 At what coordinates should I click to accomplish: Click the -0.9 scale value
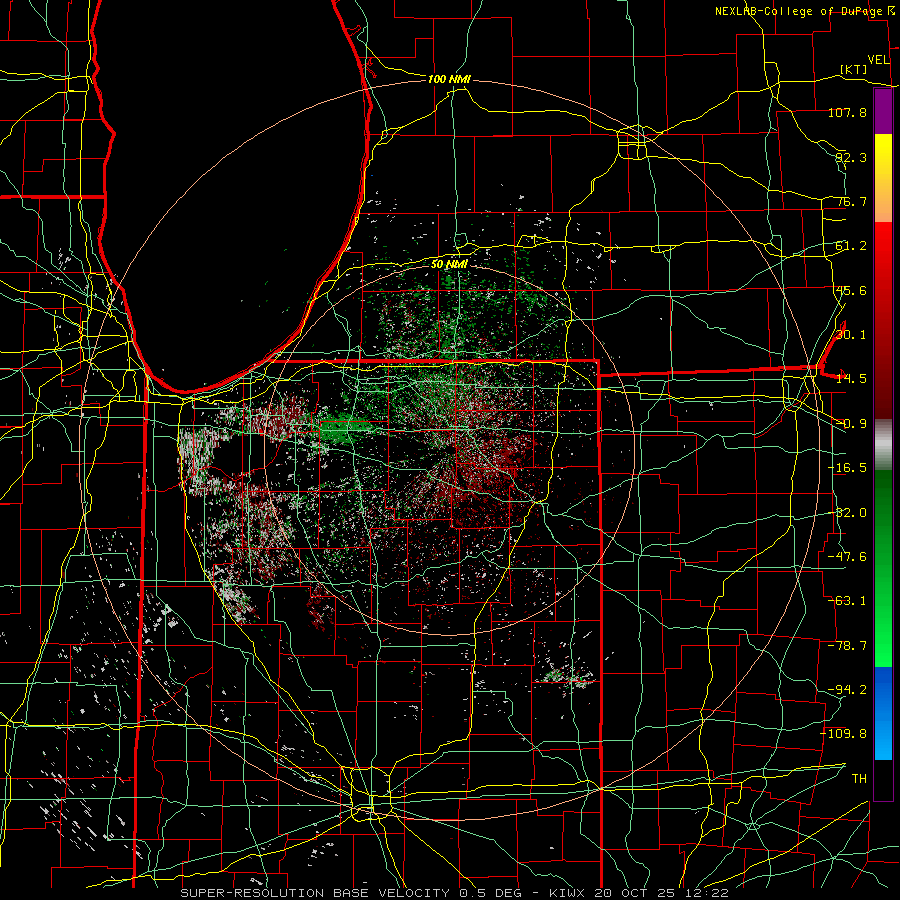(851, 424)
